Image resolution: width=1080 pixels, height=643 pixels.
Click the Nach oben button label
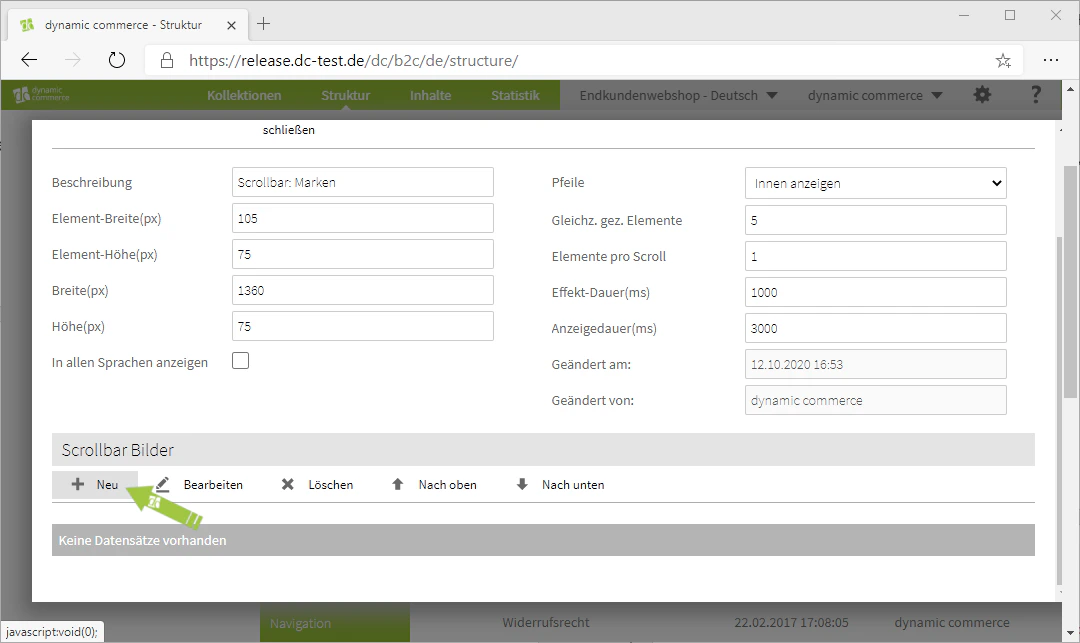click(448, 485)
